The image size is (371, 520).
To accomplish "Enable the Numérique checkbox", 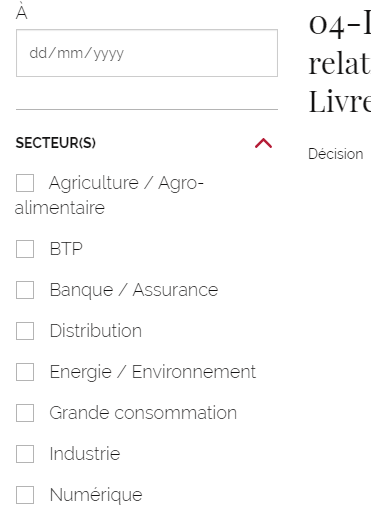I will [x=25, y=495].
